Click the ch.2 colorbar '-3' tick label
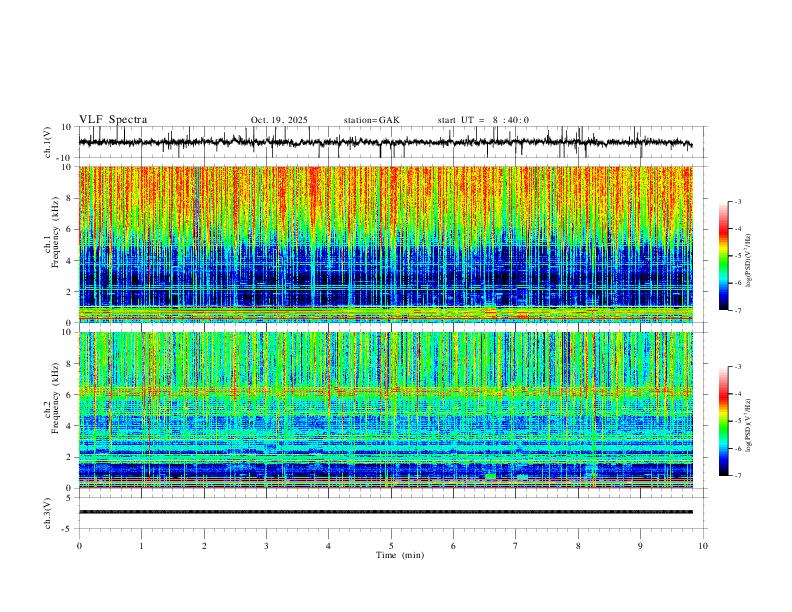 tap(738, 367)
